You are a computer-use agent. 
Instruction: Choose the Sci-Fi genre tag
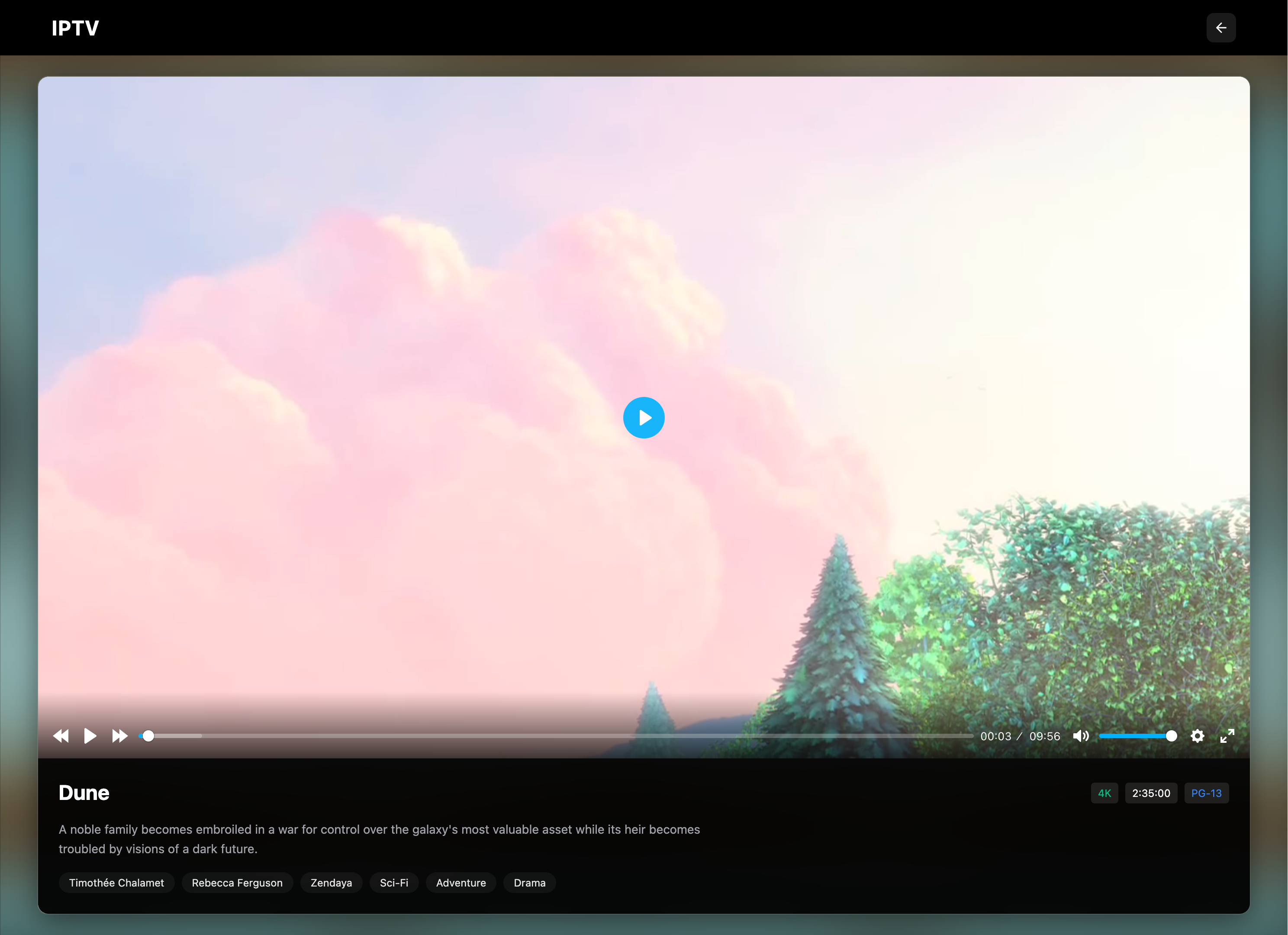point(393,883)
